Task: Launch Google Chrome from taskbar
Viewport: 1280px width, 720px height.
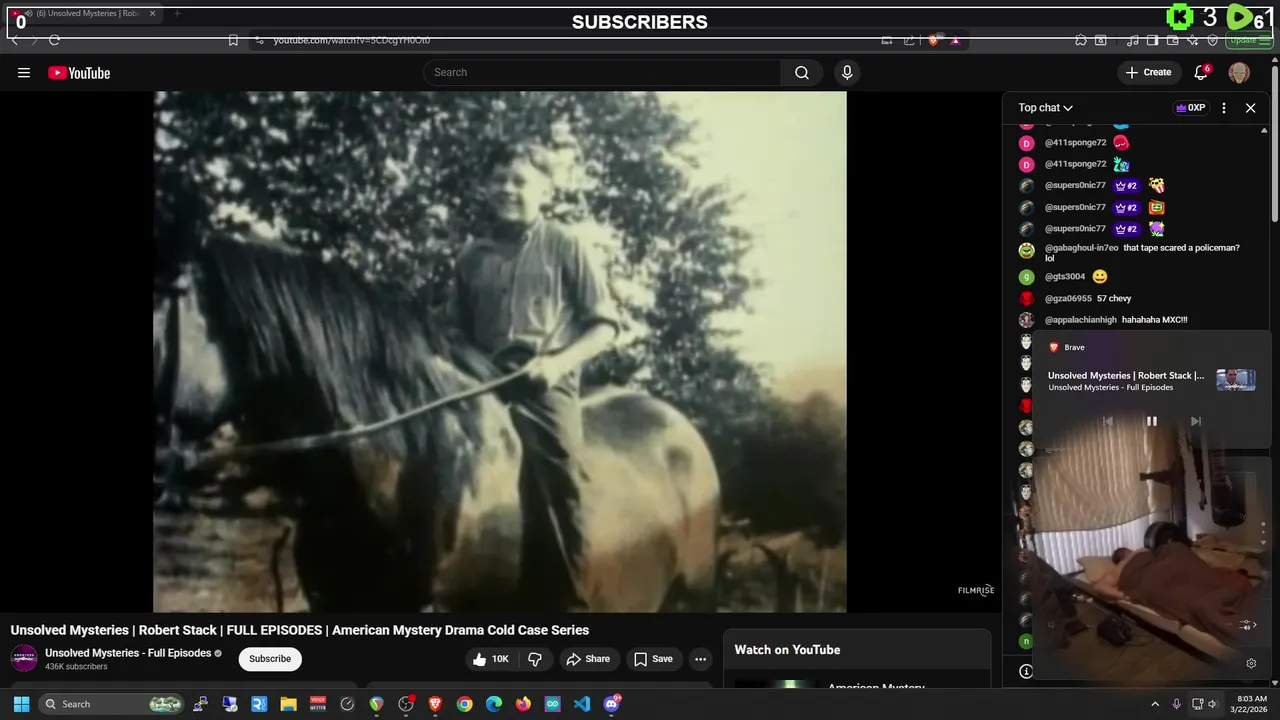Action: pos(465,704)
